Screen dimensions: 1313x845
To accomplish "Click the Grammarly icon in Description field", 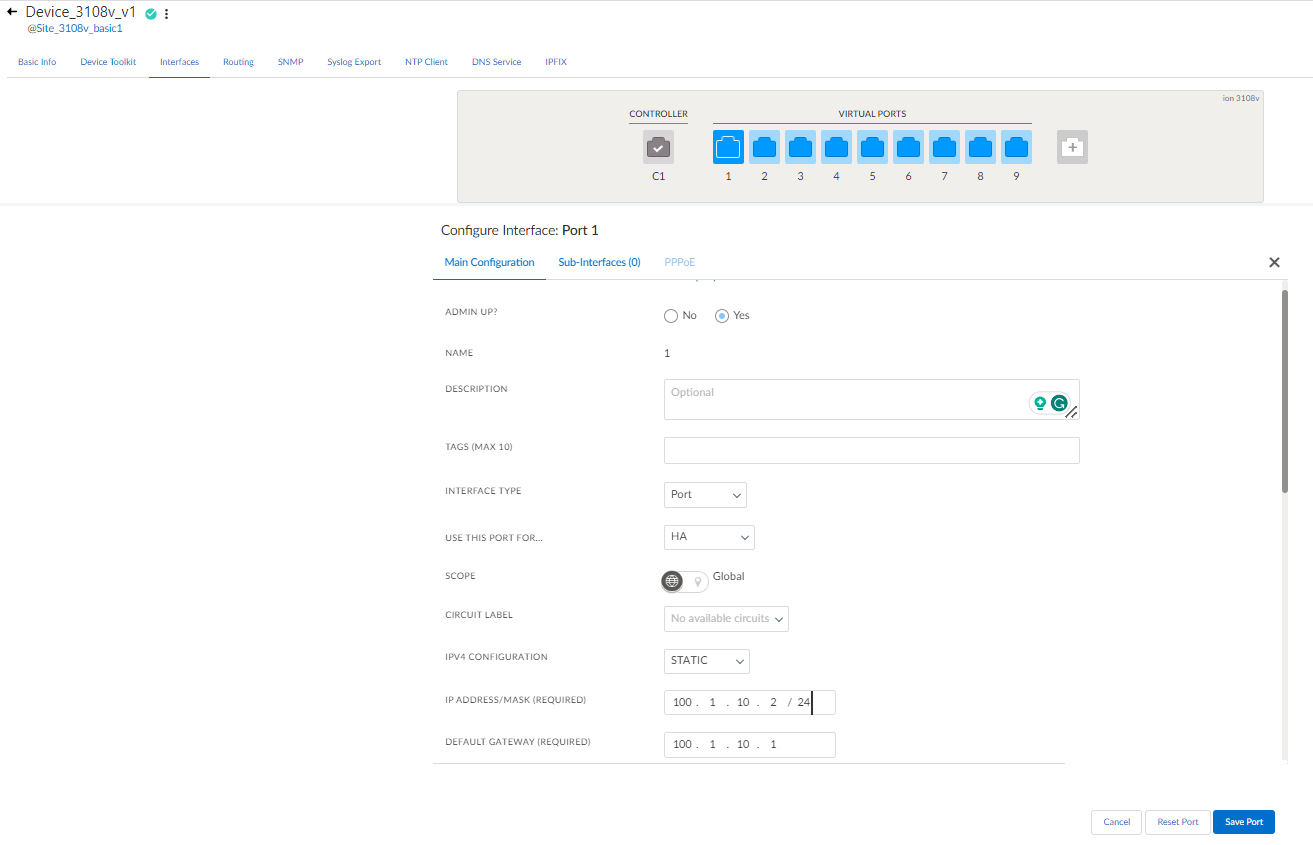I will coord(1059,403).
